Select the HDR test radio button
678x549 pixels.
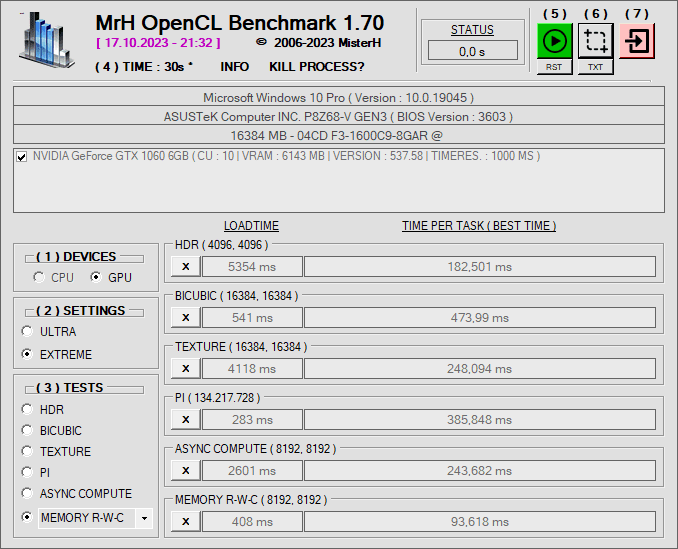(x=27, y=409)
